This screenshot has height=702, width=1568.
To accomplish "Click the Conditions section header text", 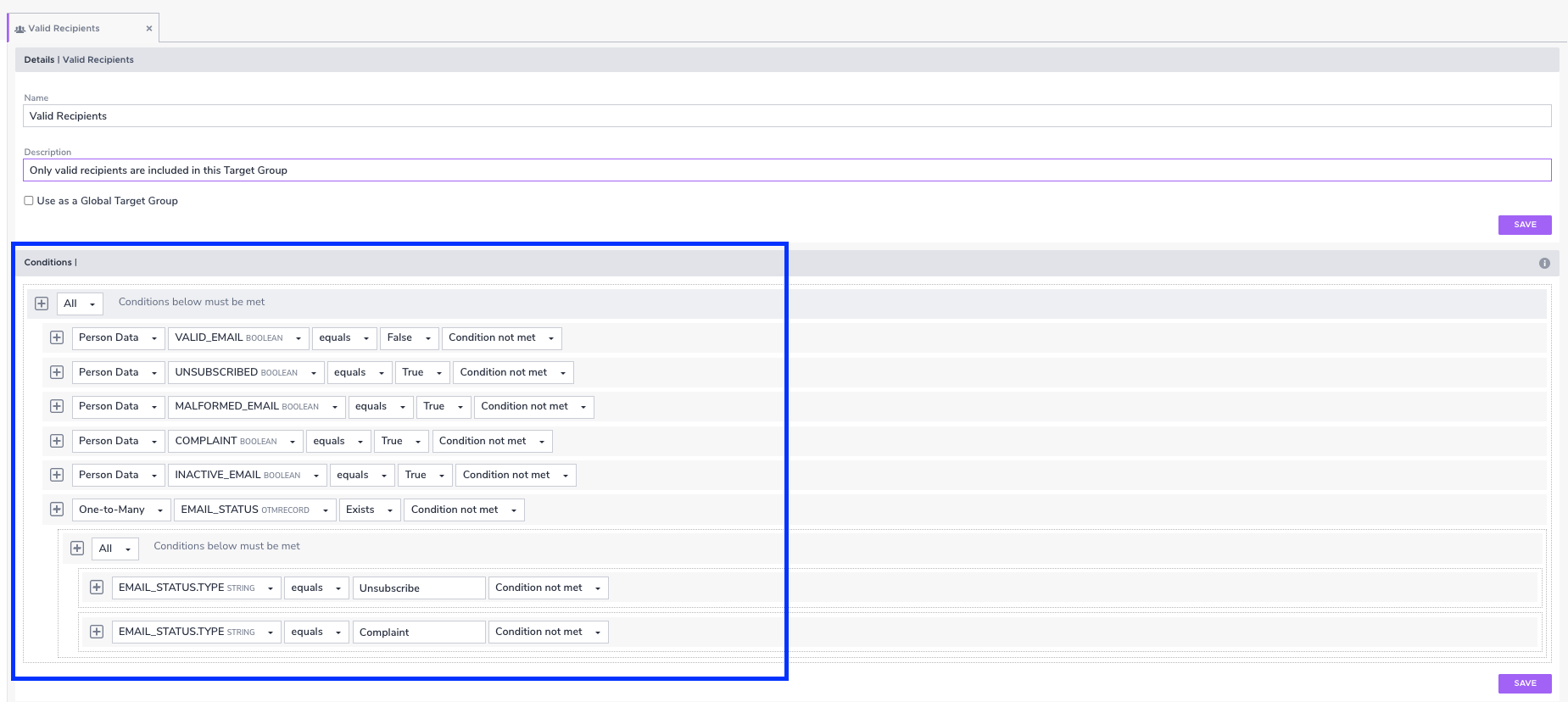I will click(x=48, y=263).
